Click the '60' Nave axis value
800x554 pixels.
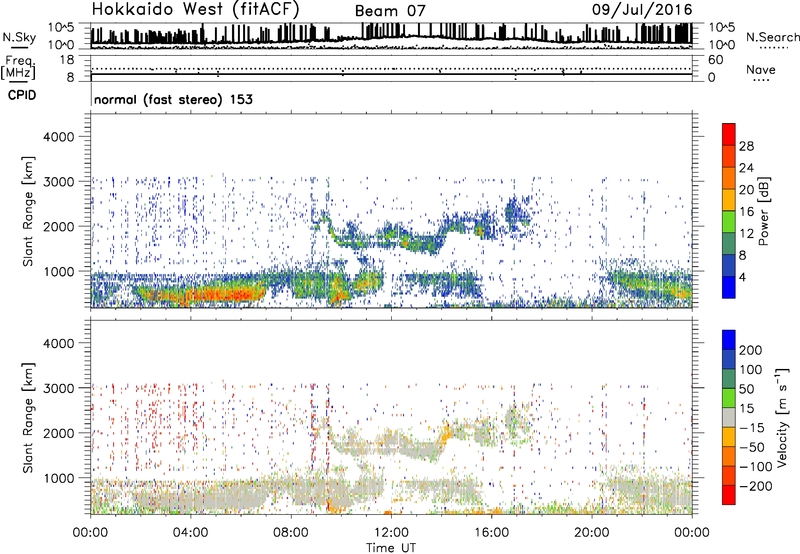coord(715,60)
